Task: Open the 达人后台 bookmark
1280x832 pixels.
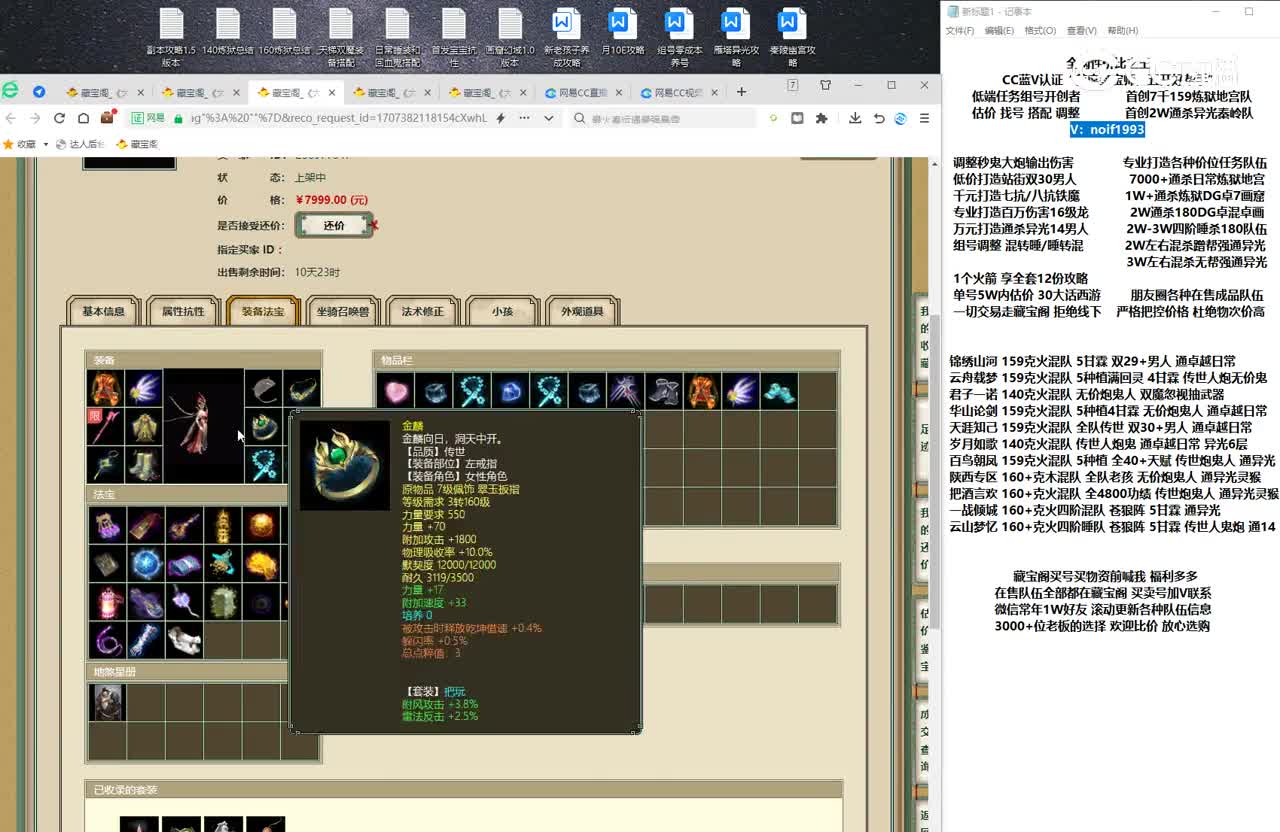Action: [78, 144]
